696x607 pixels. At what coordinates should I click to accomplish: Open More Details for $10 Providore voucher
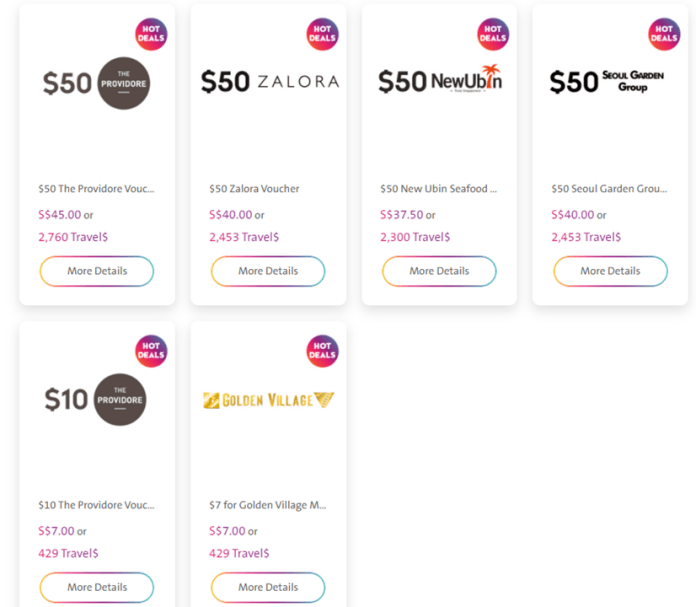pos(97,587)
